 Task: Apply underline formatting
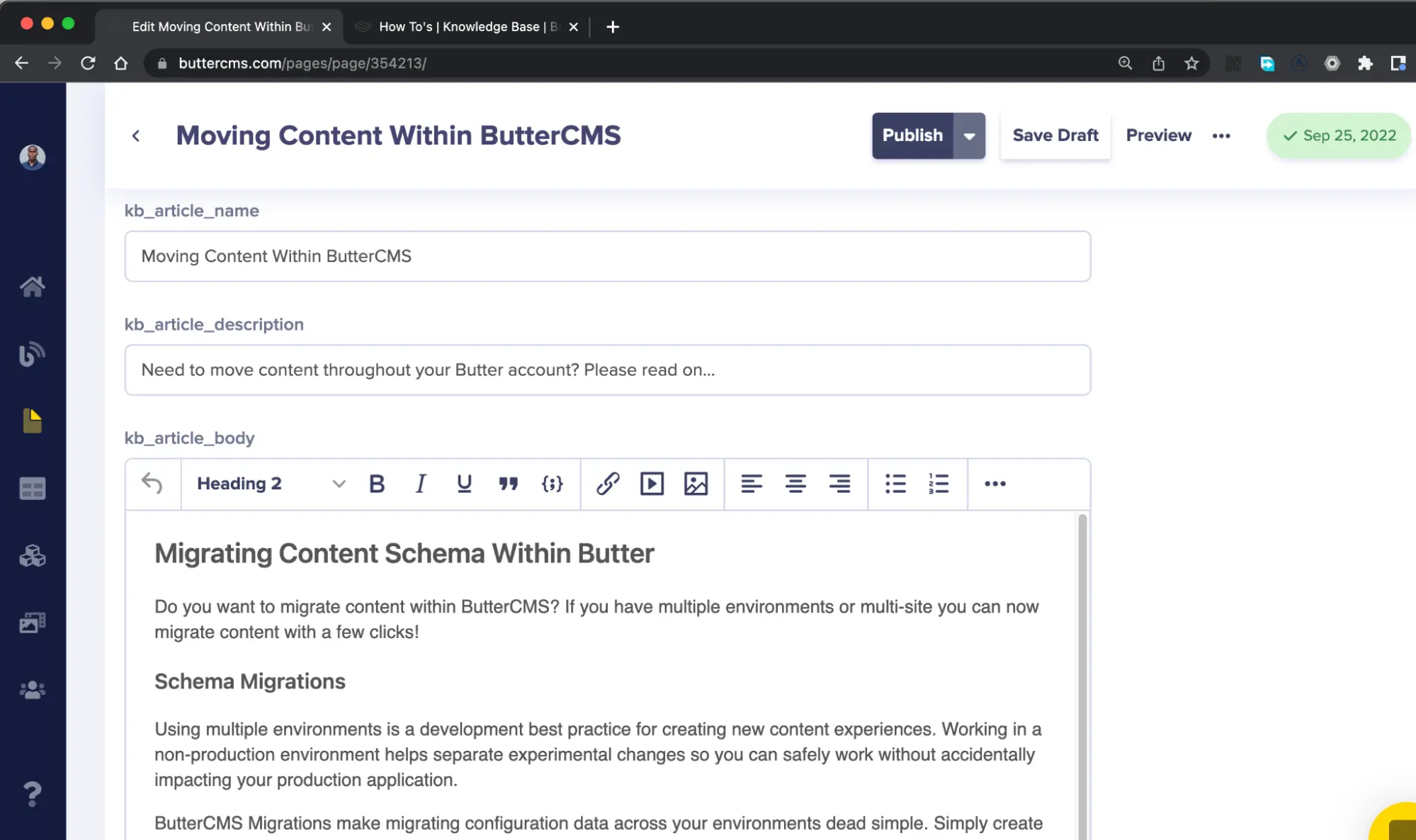464,484
